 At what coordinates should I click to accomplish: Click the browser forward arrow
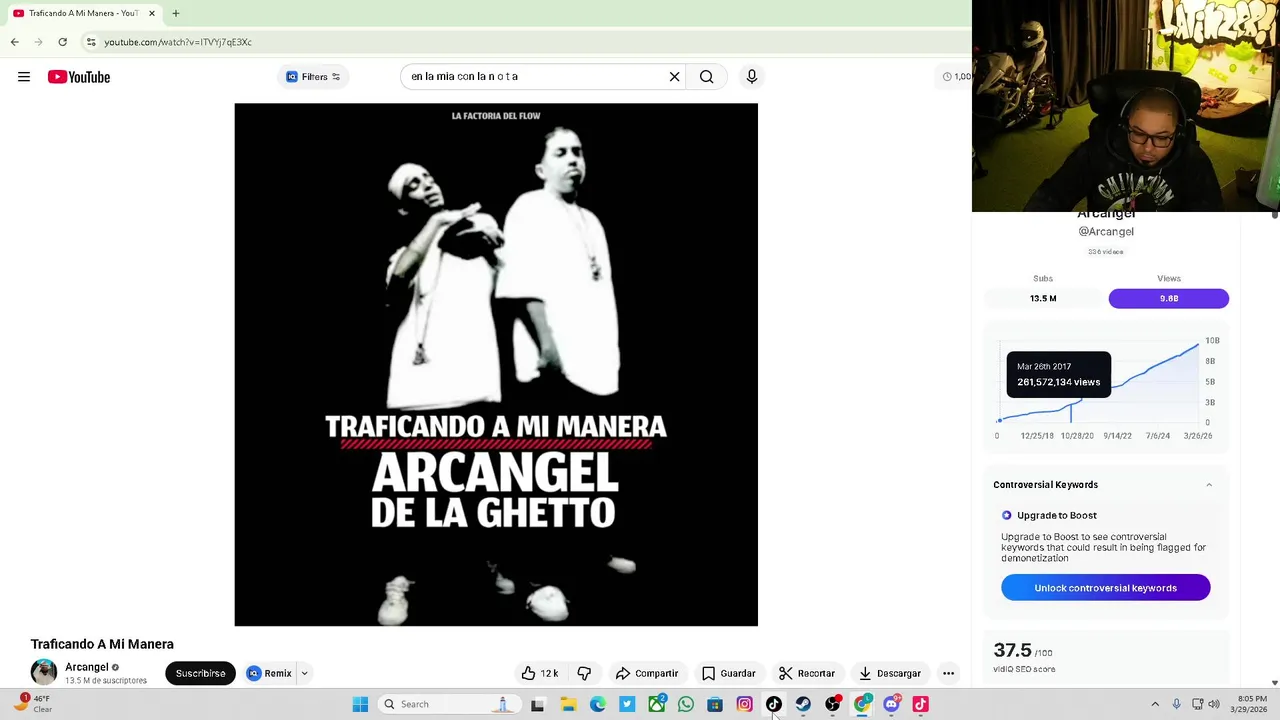tap(38, 42)
